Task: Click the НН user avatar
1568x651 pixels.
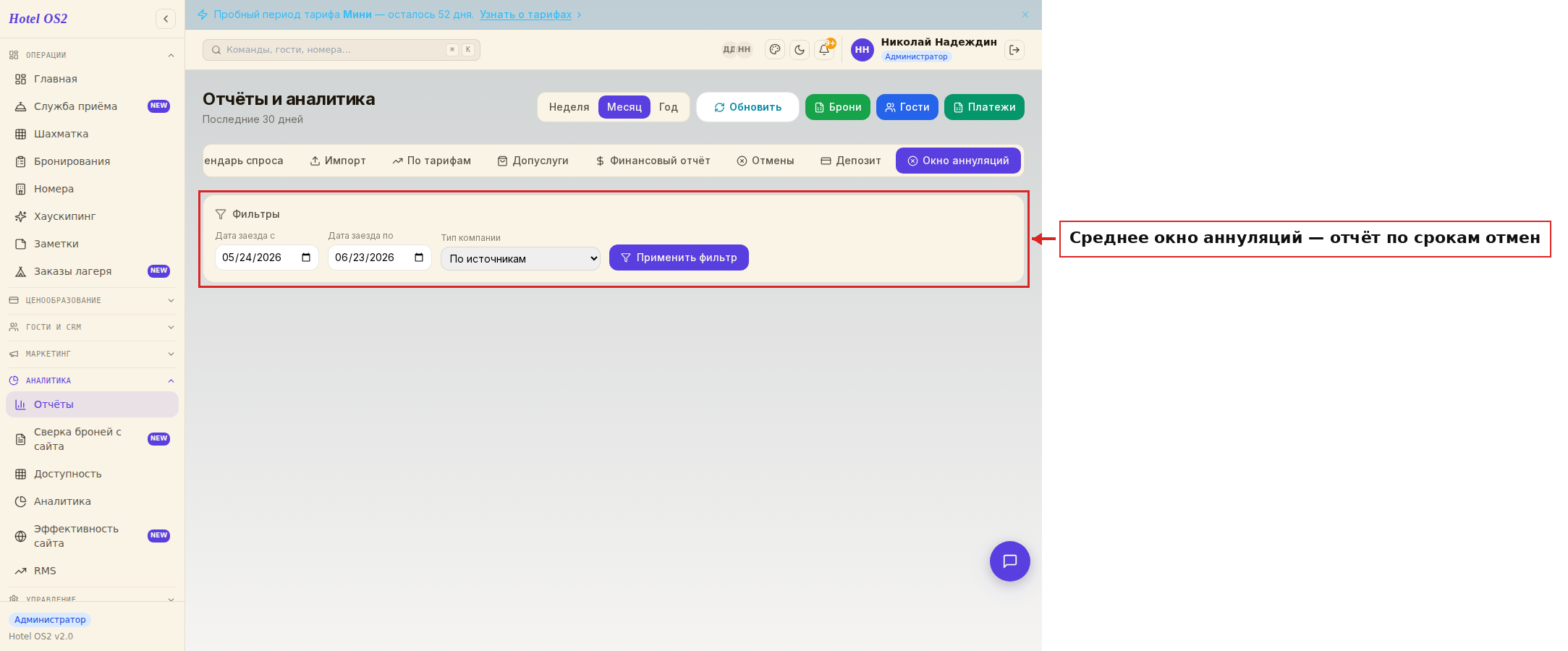Action: [x=862, y=50]
